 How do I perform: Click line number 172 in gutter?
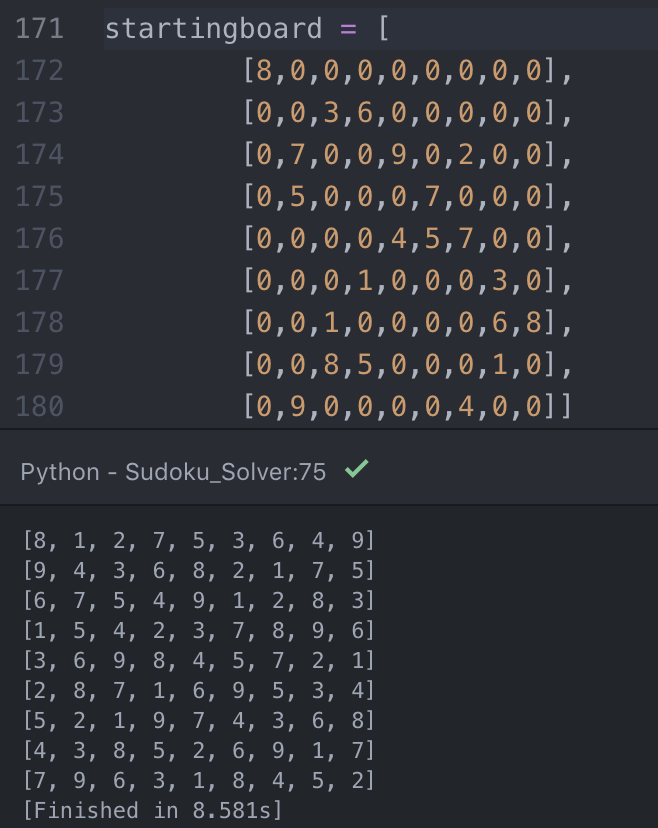click(x=40, y=70)
